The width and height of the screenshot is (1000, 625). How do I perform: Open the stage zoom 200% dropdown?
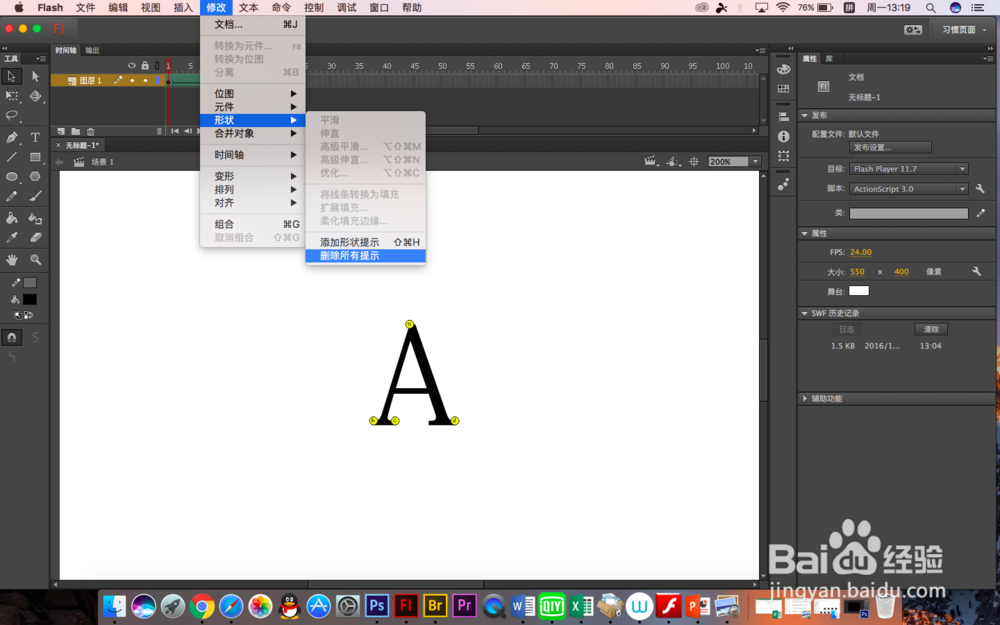756,162
